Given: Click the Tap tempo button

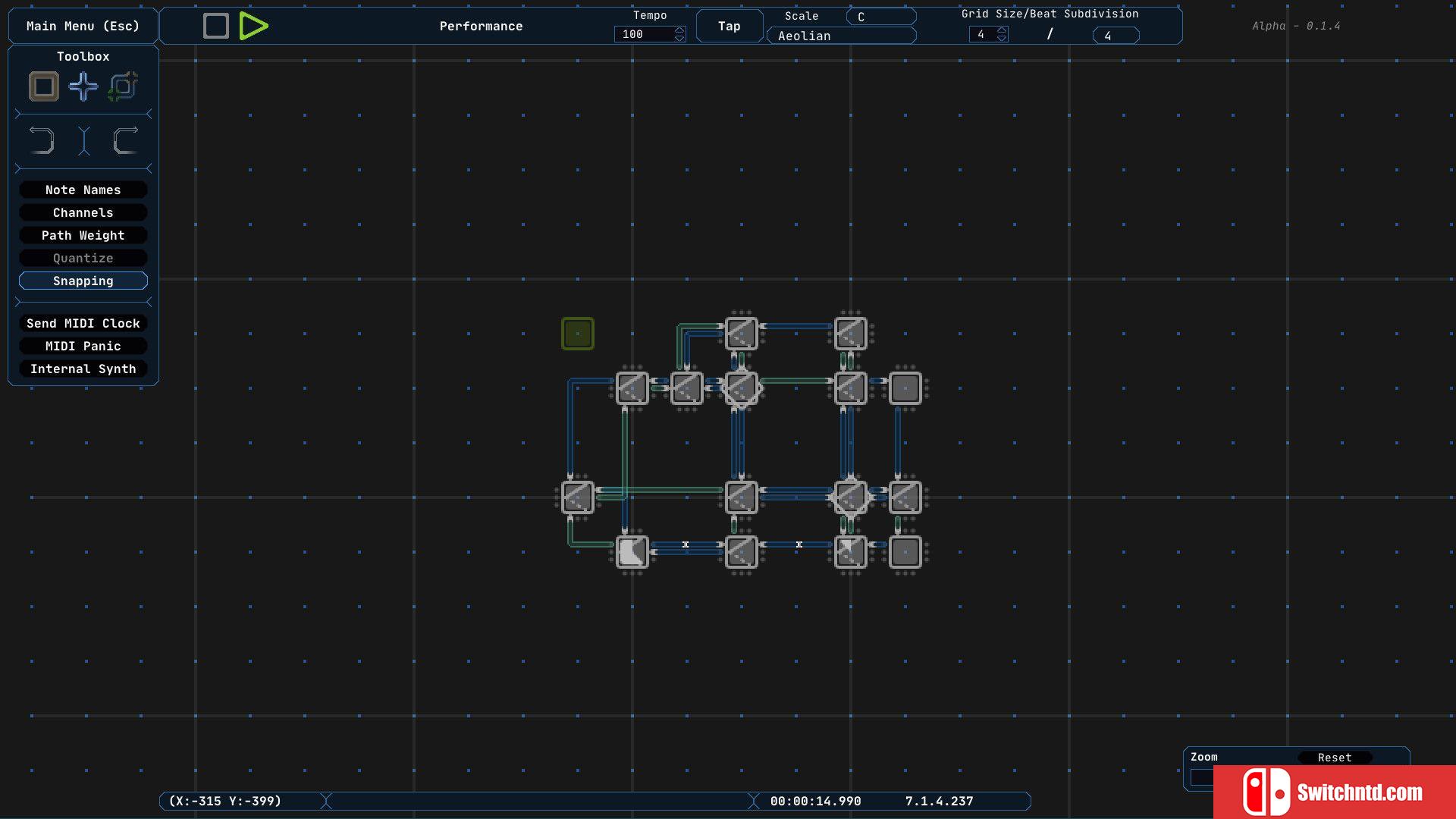Looking at the screenshot, I should click(x=729, y=25).
